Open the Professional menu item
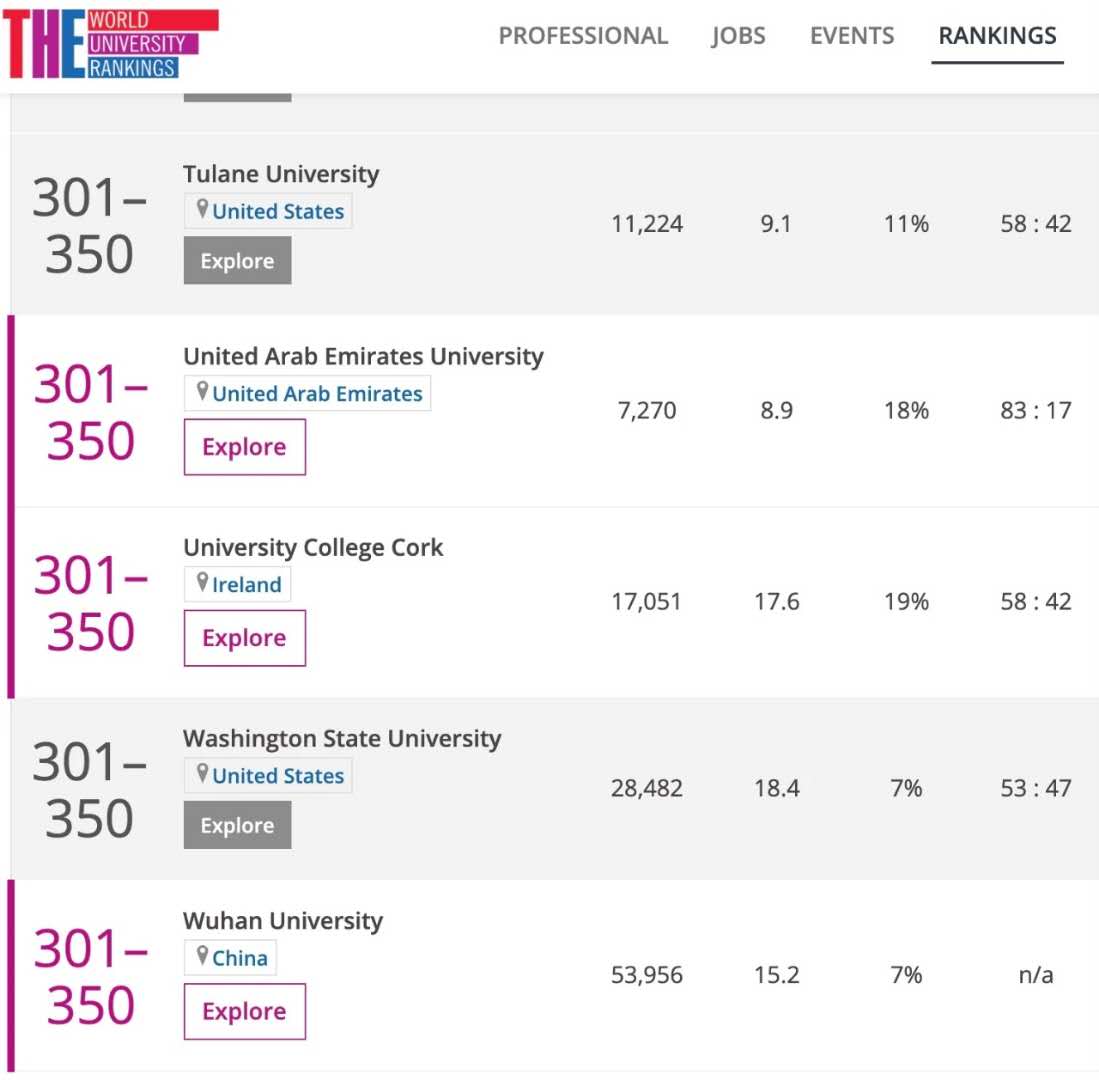1099x1080 pixels. pyautogui.click(x=583, y=36)
